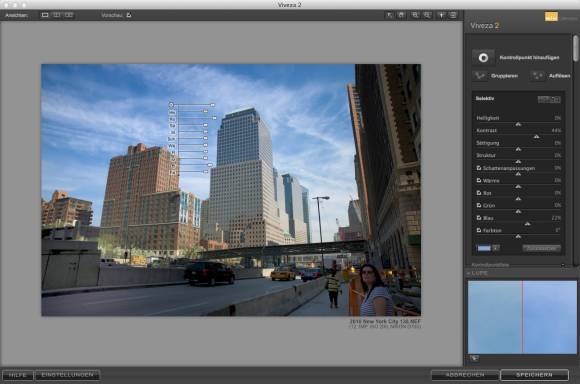Click the Speichern button

pyautogui.click(x=534, y=375)
